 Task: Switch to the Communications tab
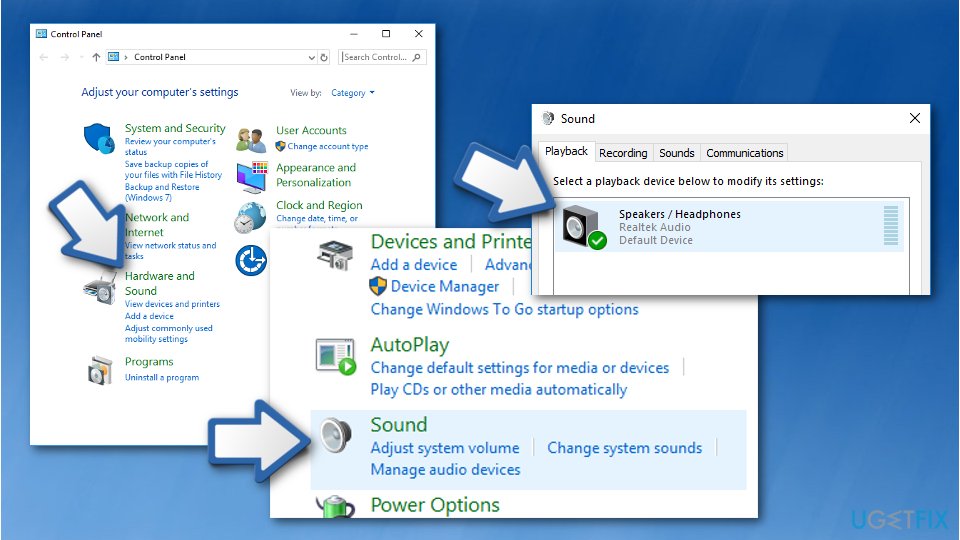click(744, 153)
